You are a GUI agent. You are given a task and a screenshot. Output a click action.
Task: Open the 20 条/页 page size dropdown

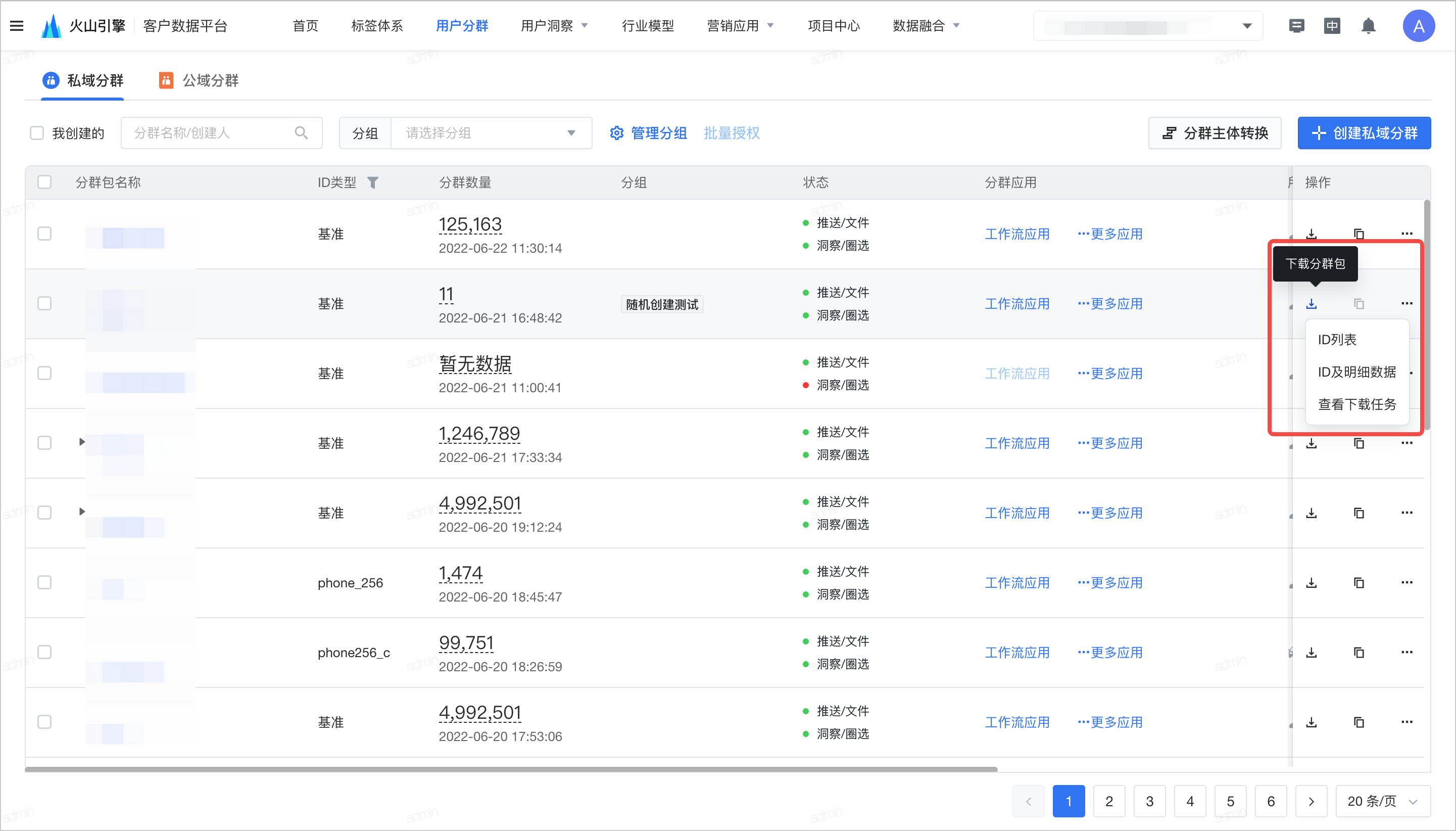tap(1382, 801)
